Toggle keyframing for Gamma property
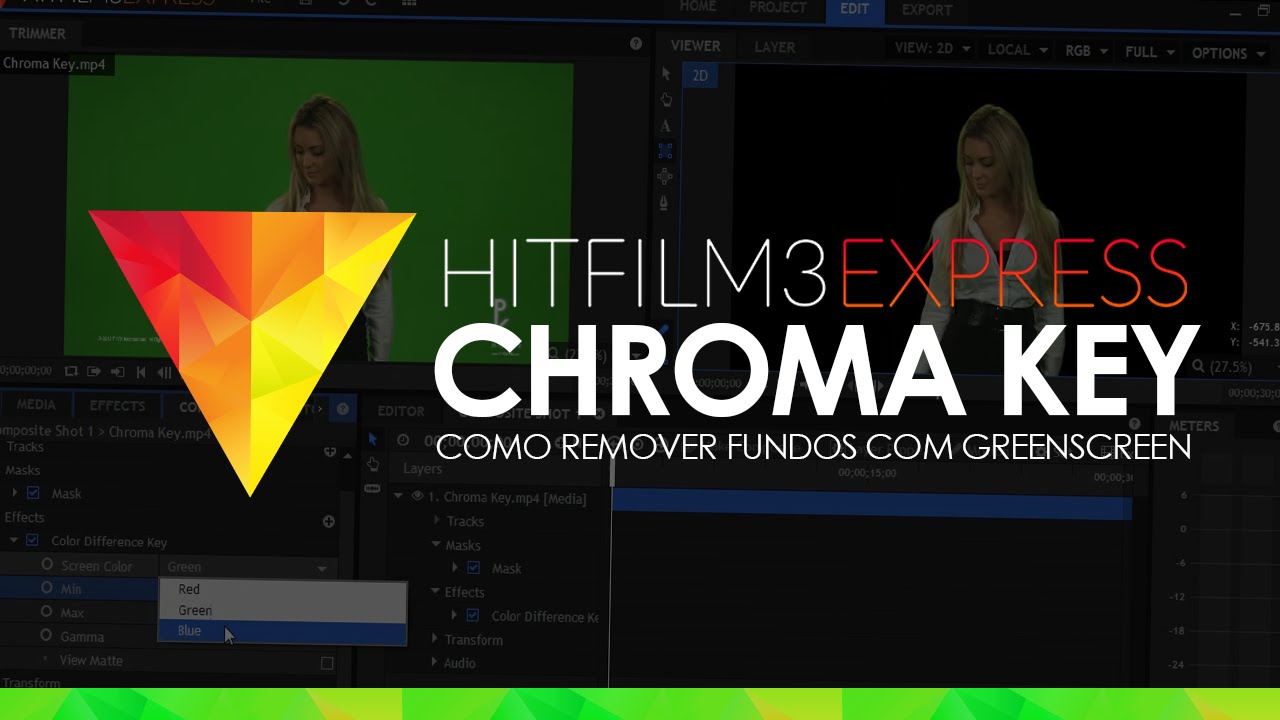The height and width of the screenshot is (720, 1280). pyautogui.click(x=47, y=636)
